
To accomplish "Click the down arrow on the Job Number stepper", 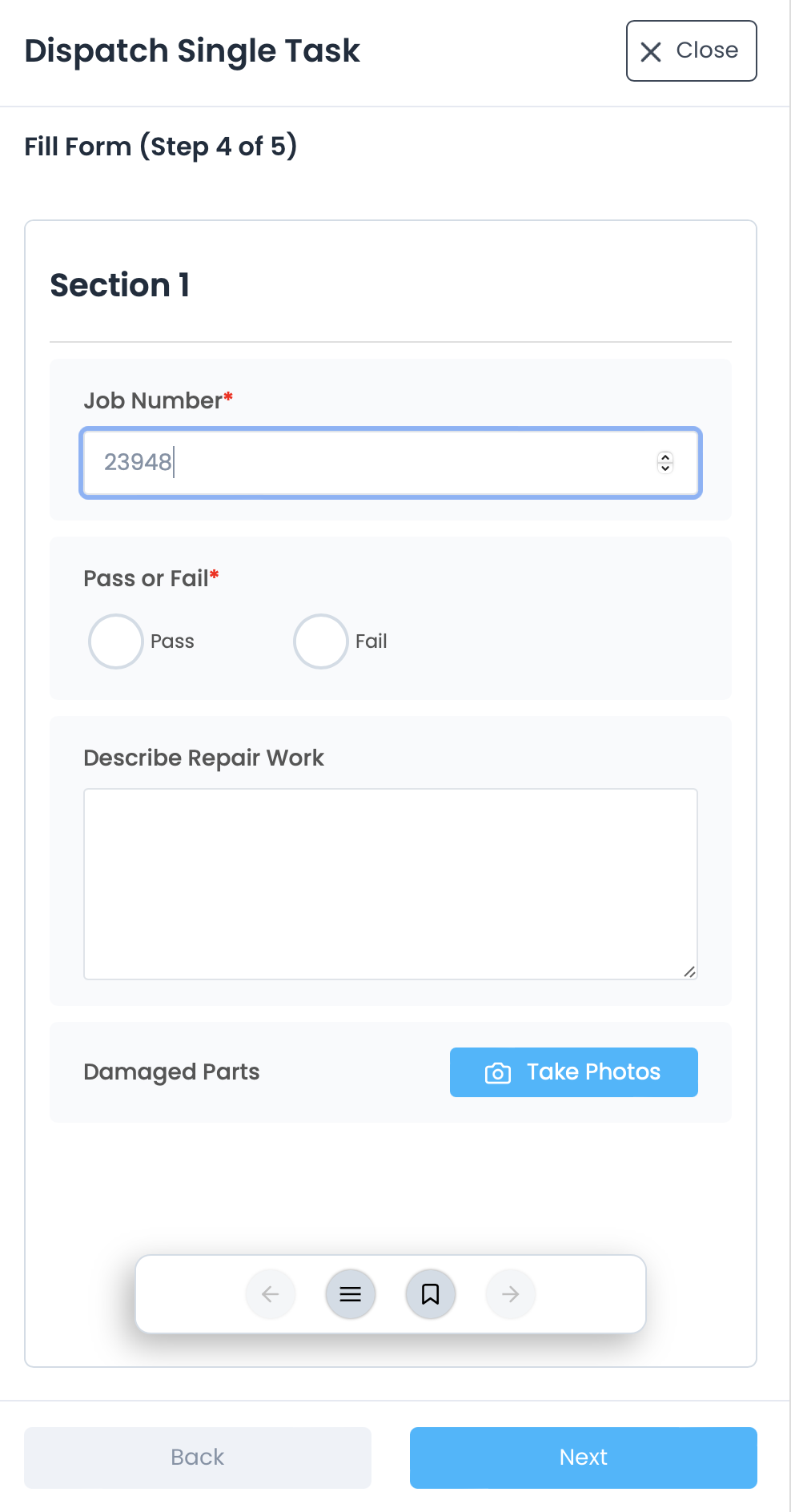I will coord(665,468).
